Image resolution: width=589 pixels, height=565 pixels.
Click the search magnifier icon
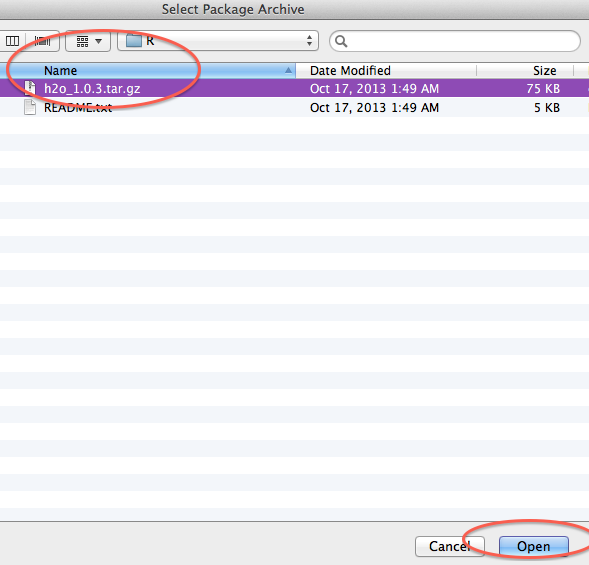(x=341, y=41)
